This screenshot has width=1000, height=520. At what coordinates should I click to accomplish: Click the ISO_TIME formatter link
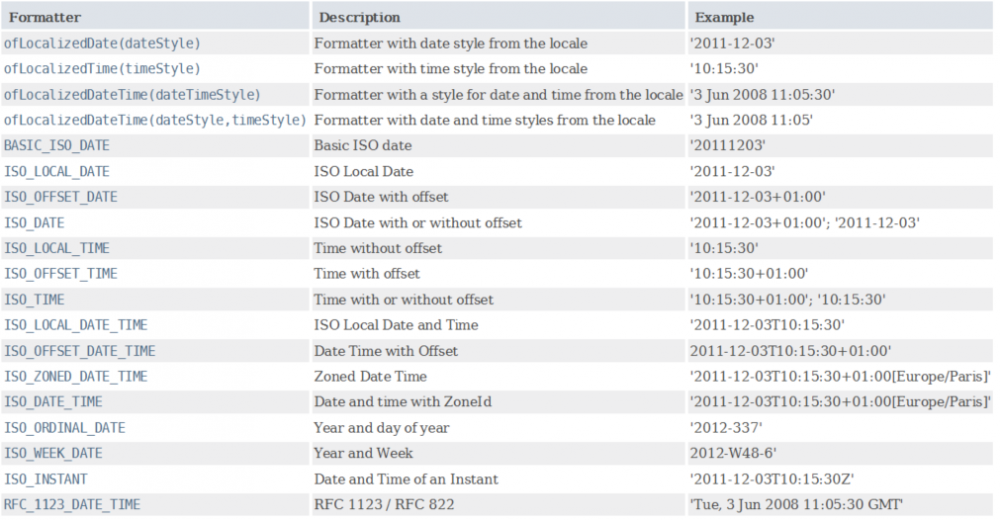pos(34,300)
